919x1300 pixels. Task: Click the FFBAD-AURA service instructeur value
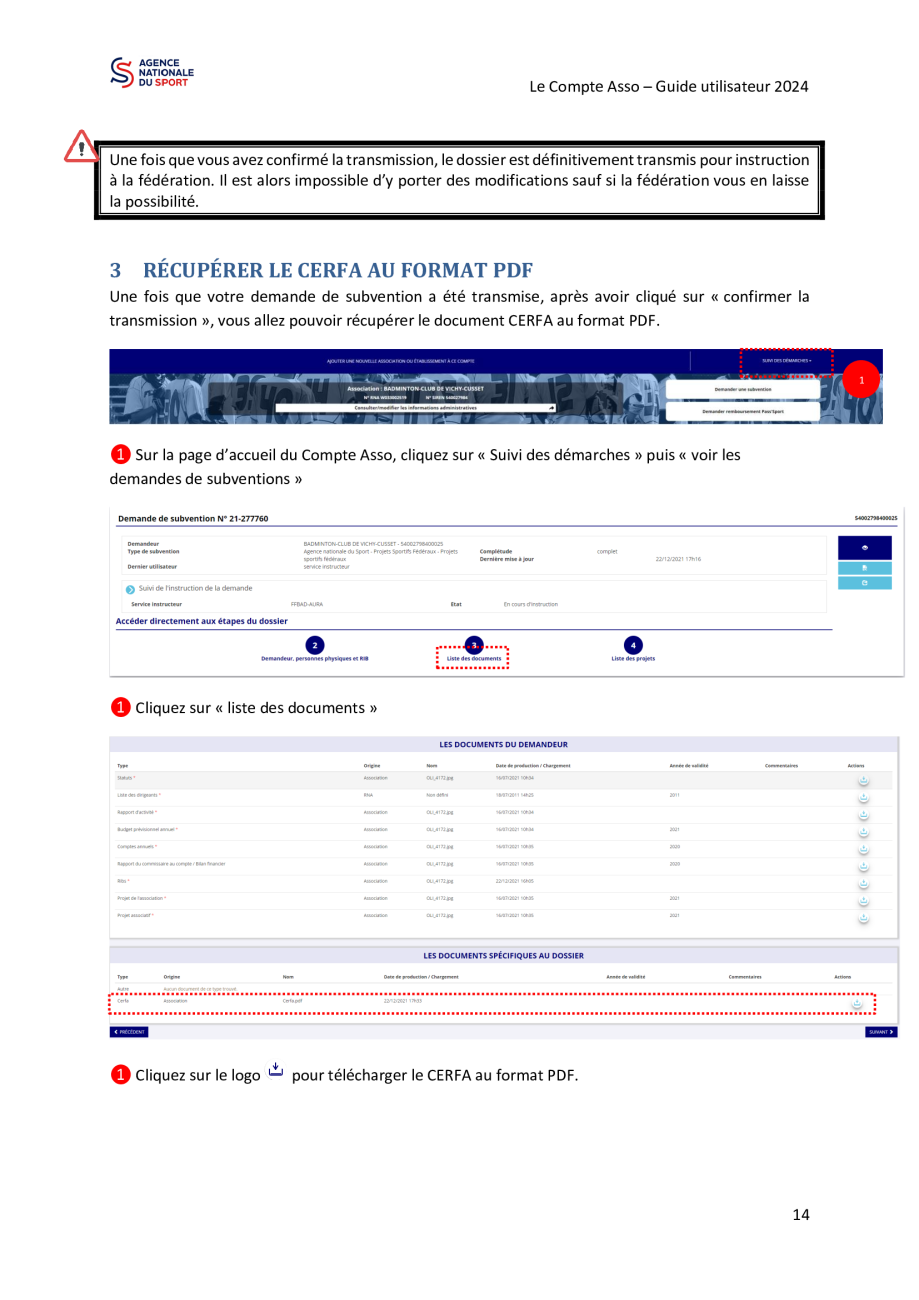pyautogui.click(x=307, y=604)
